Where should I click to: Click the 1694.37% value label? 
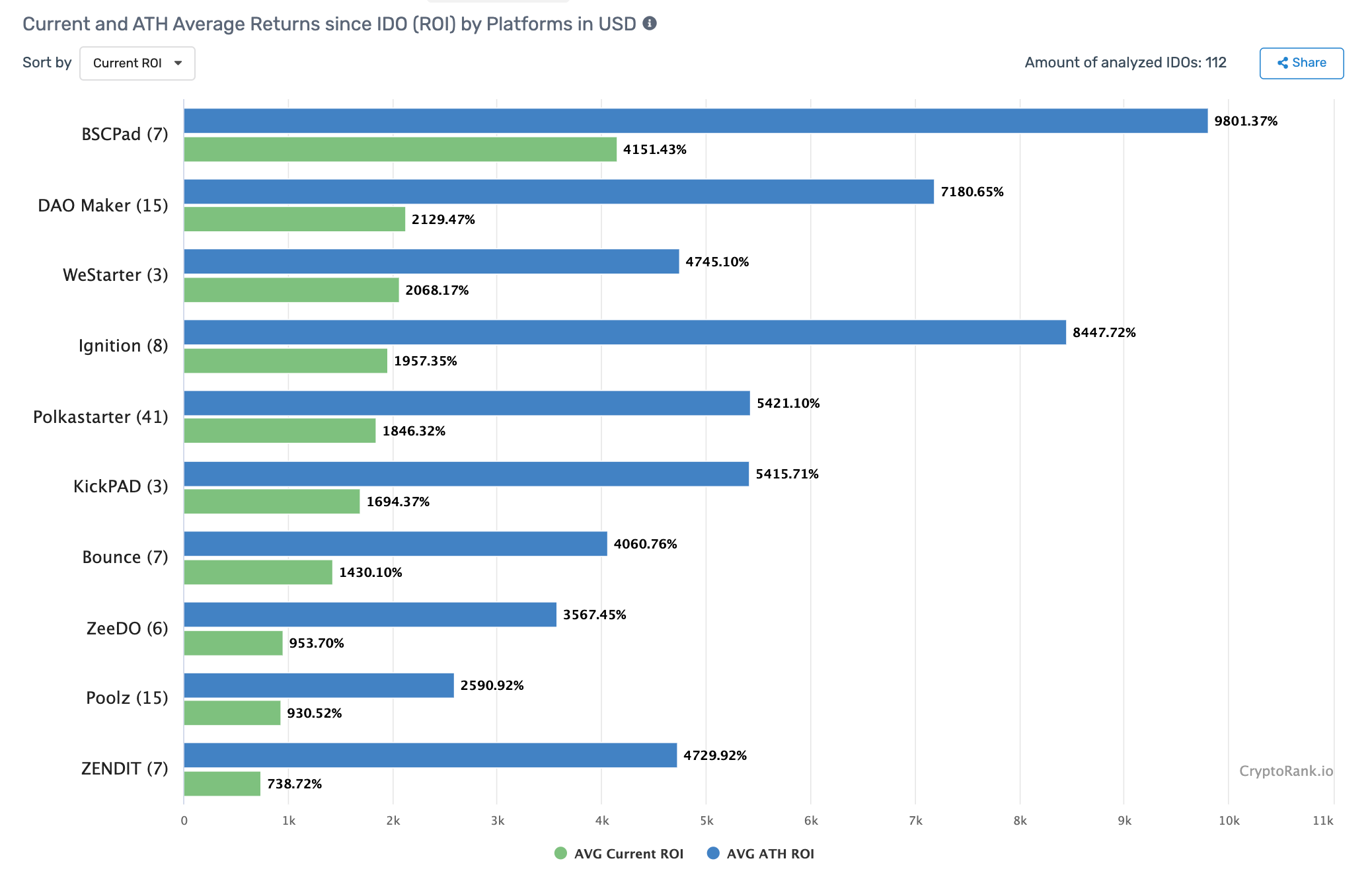(x=398, y=502)
